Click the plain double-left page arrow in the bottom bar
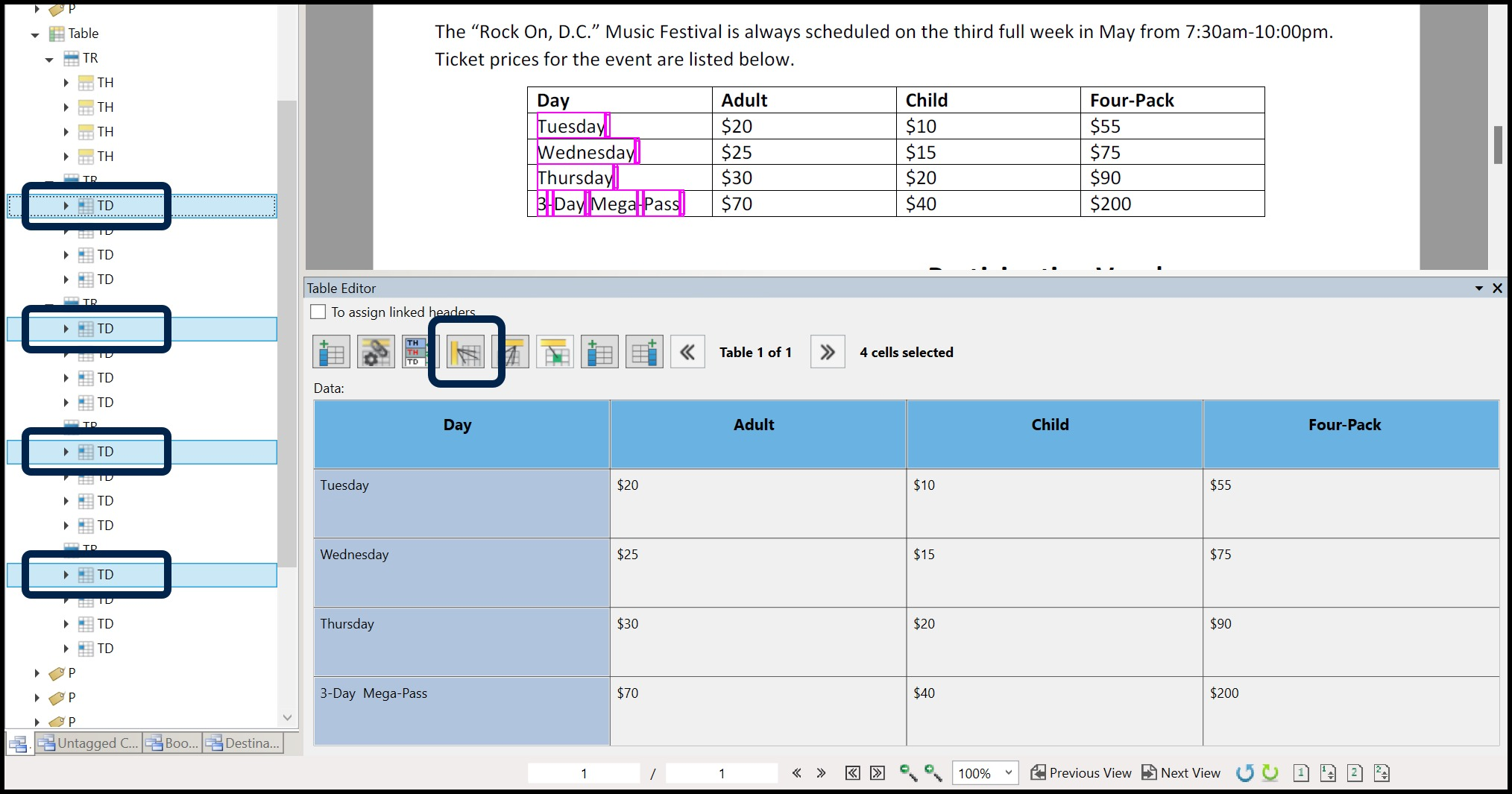Screen dimensions: 1512x794 (797, 773)
